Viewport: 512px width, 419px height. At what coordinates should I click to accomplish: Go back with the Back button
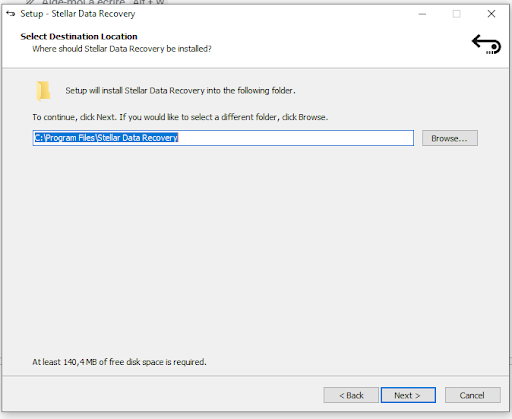tap(351, 395)
